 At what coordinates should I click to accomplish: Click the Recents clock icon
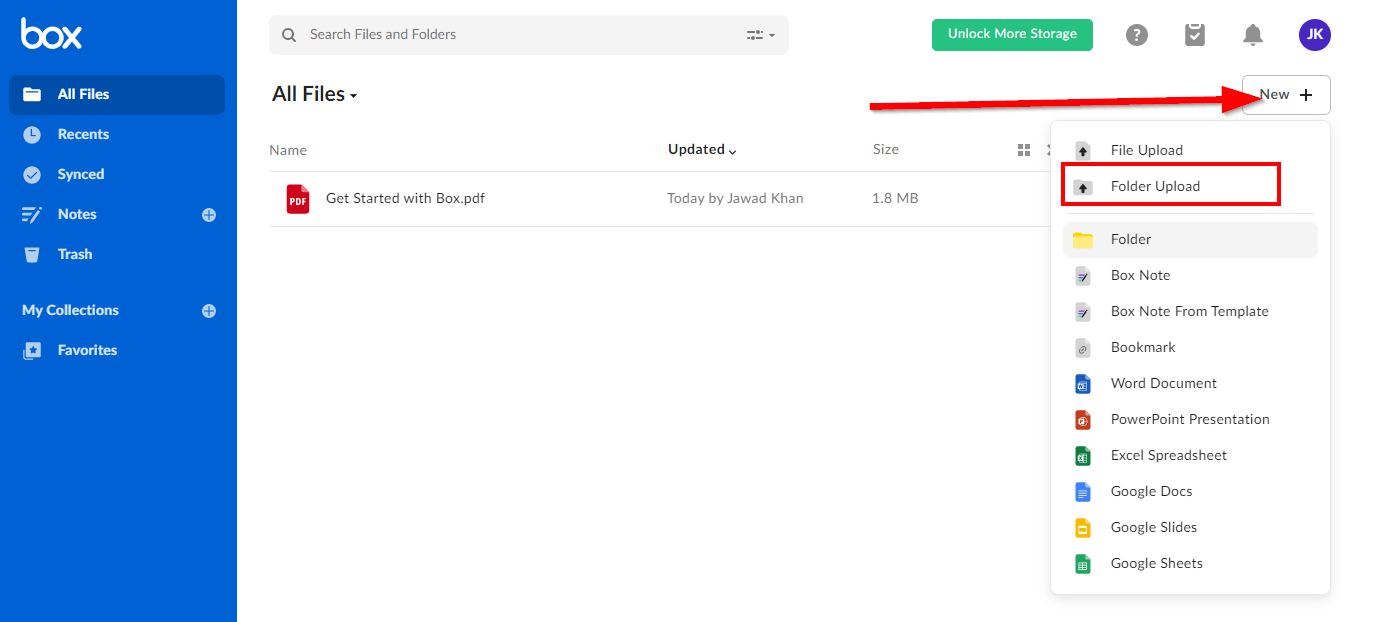click(x=32, y=135)
